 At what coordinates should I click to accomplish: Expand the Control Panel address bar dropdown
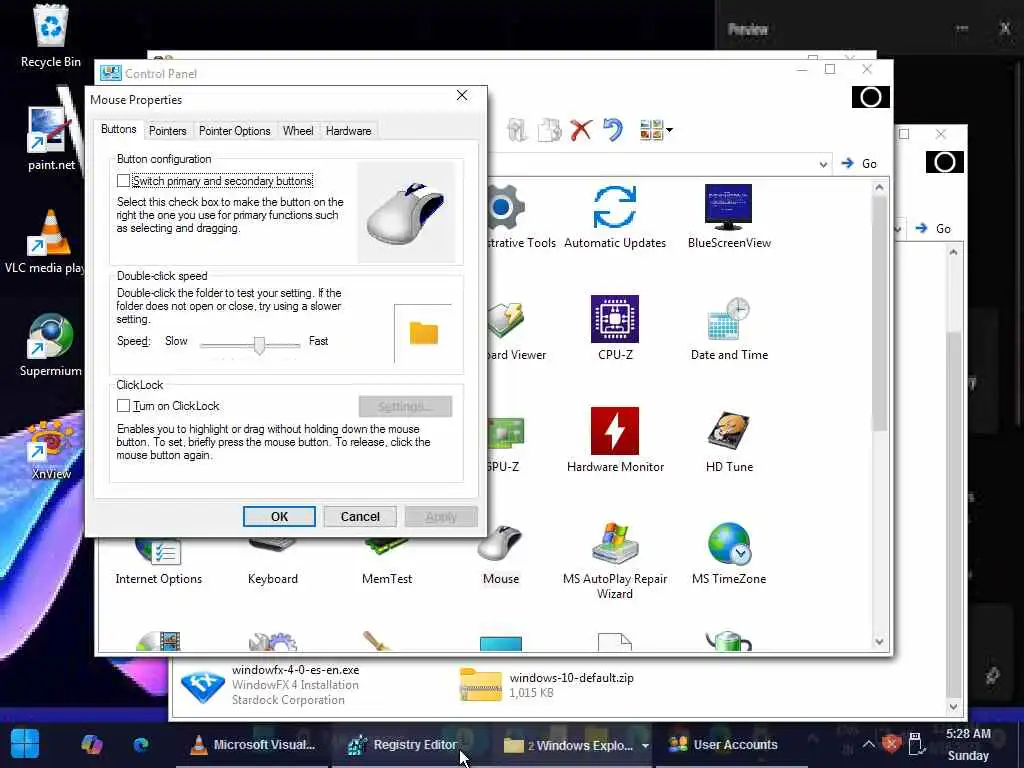point(824,164)
